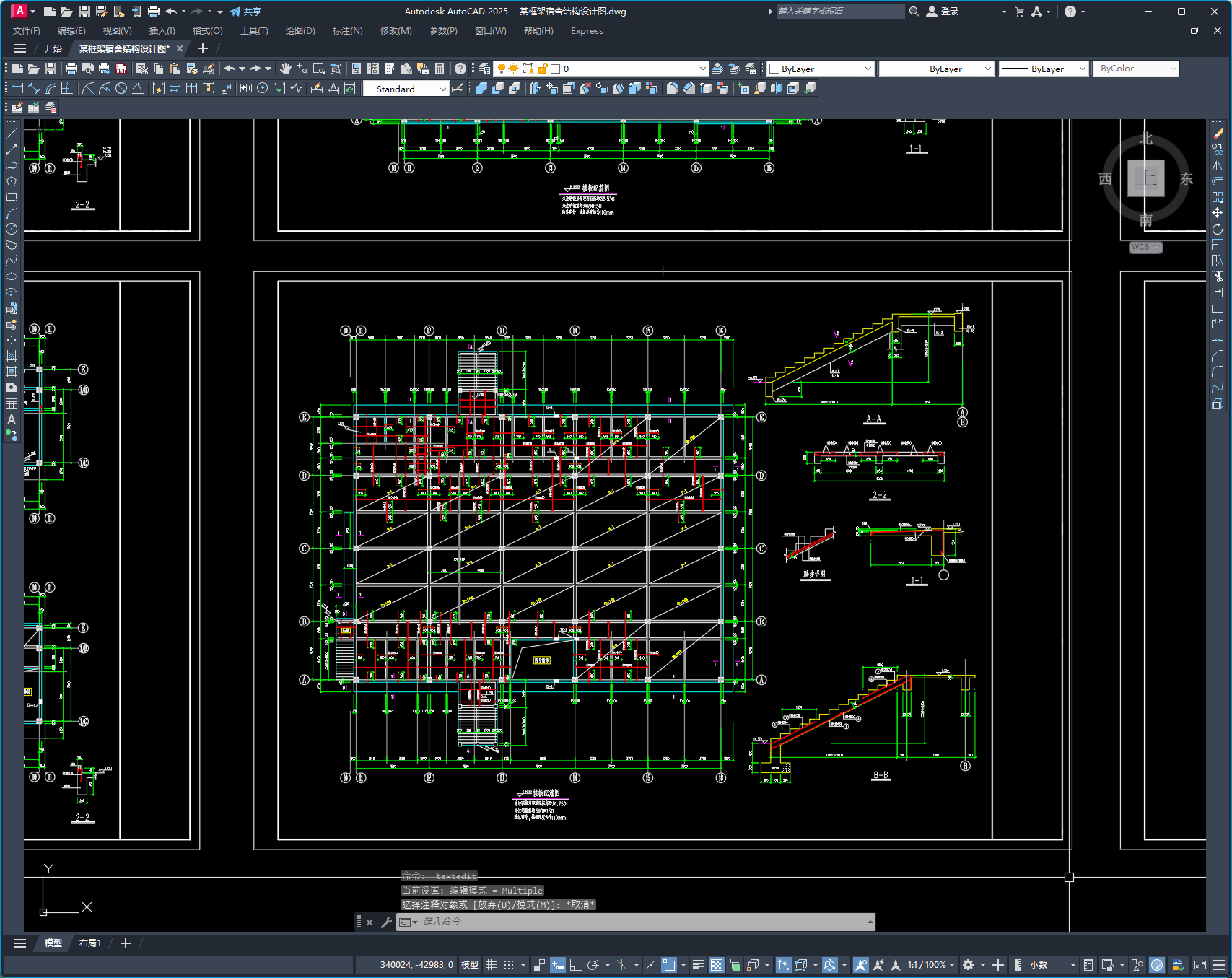The image size is (1232, 978).
Task: Toggle dynamic input in status bar
Action: 557,965
